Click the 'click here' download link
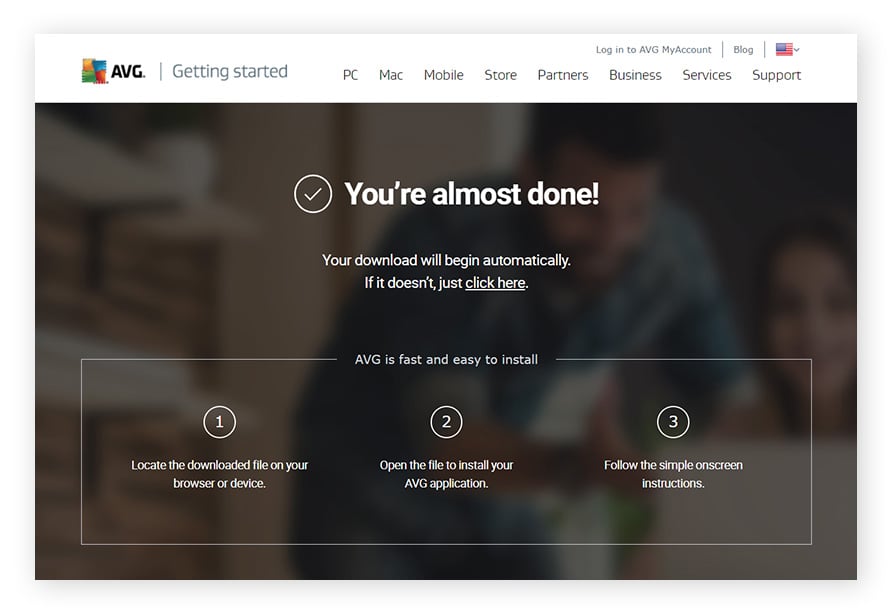Screen dimensions: 892x614 point(495,283)
